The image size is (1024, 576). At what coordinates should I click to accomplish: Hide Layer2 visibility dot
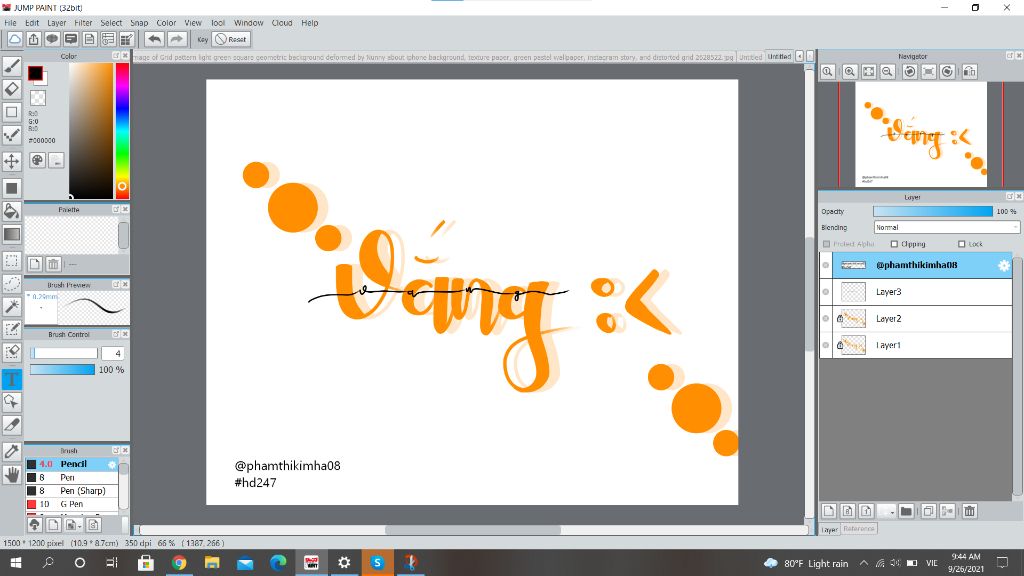click(826, 319)
